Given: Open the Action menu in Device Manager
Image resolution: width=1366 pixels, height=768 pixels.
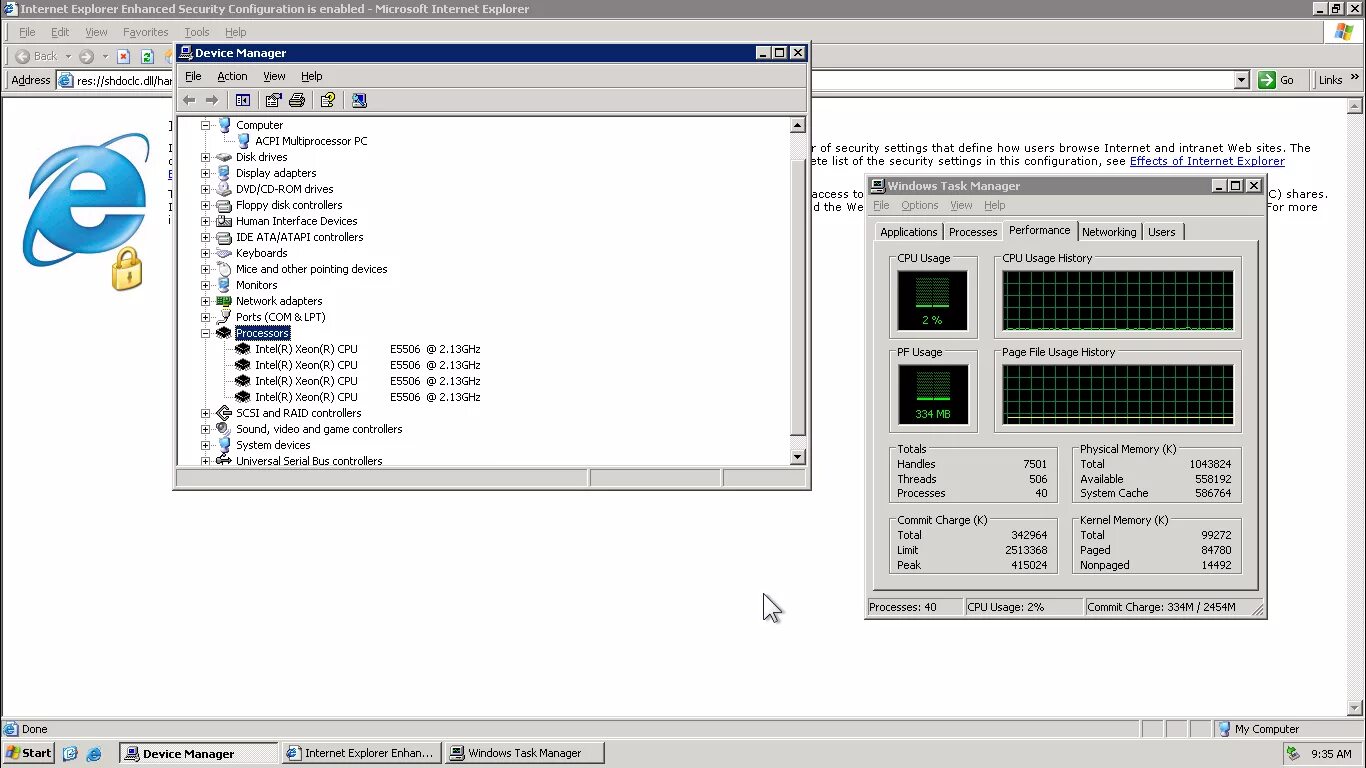Looking at the screenshot, I should pyautogui.click(x=232, y=76).
